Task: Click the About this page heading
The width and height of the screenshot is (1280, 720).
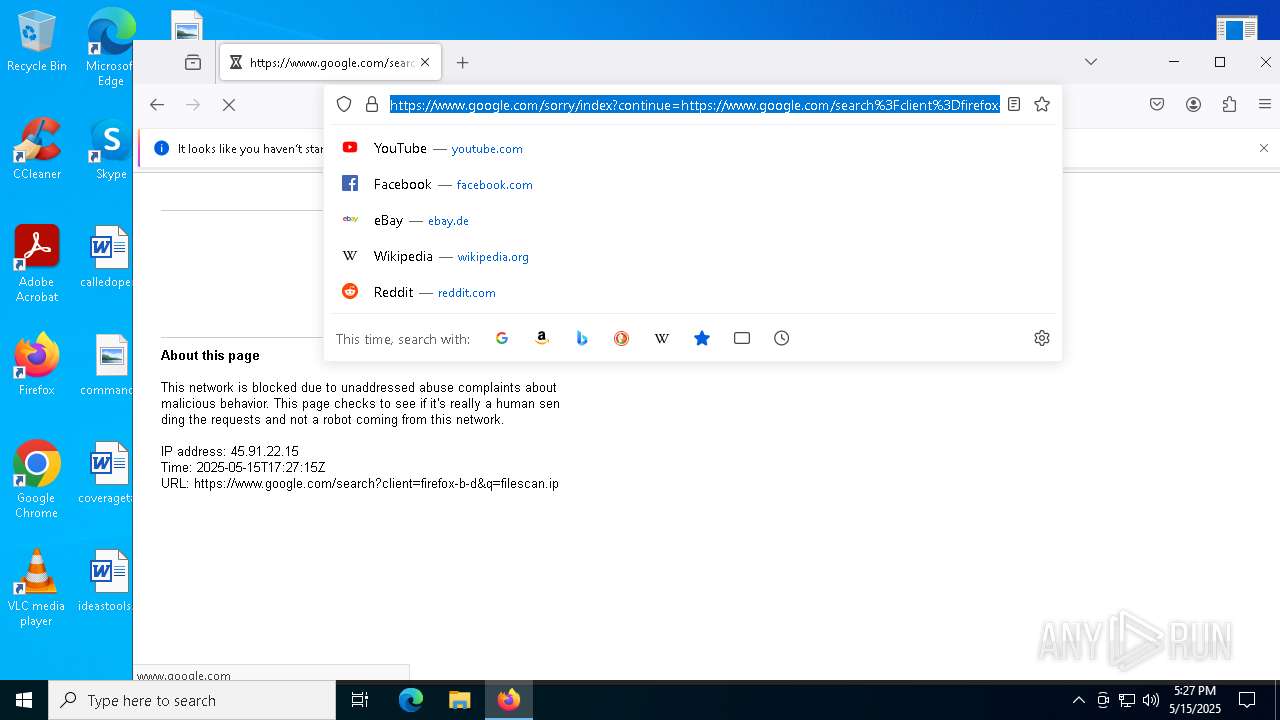Action: coord(210,355)
